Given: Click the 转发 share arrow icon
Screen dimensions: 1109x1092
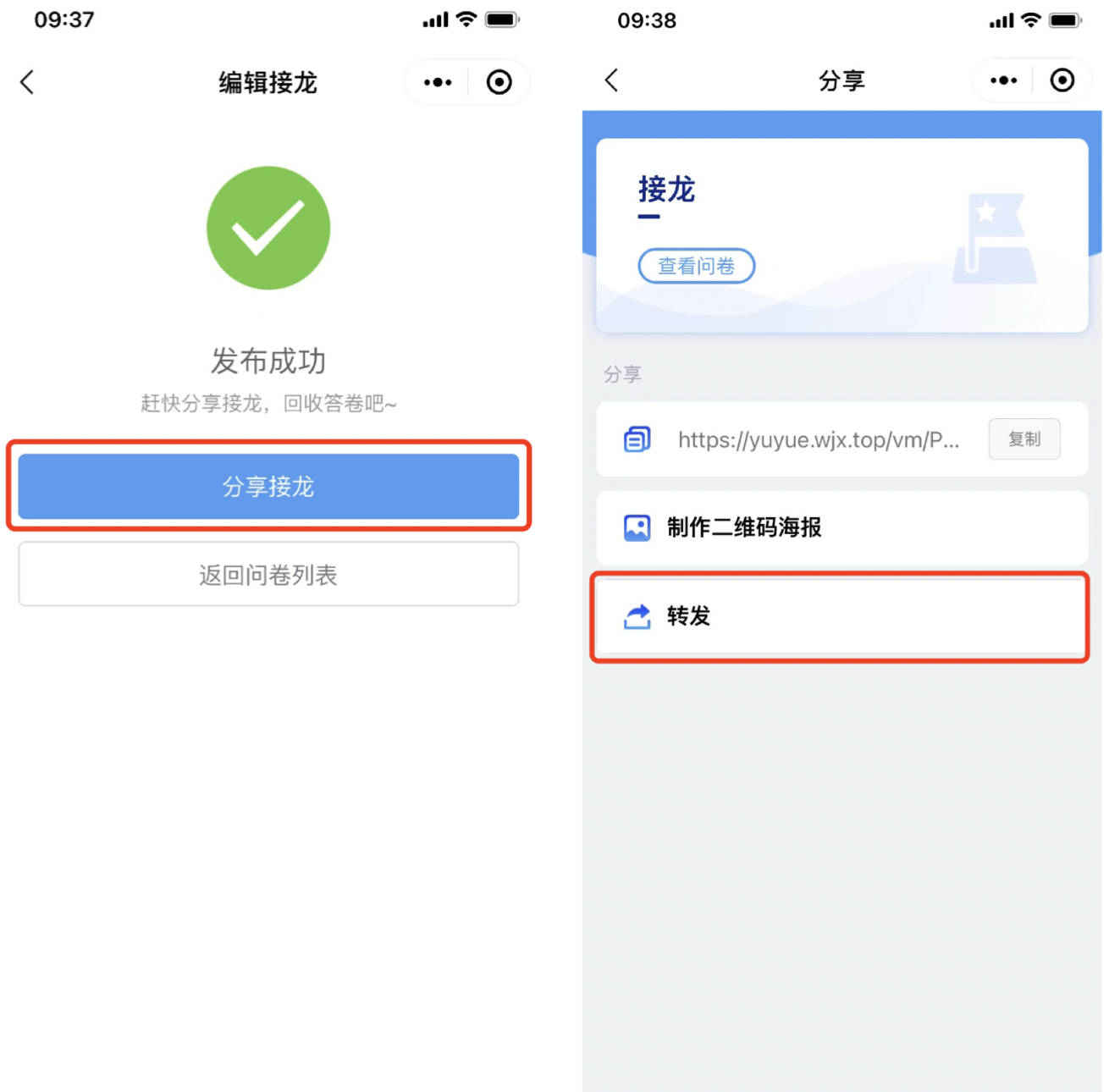Looking at the screenshot, I should (x=637, y=616).
